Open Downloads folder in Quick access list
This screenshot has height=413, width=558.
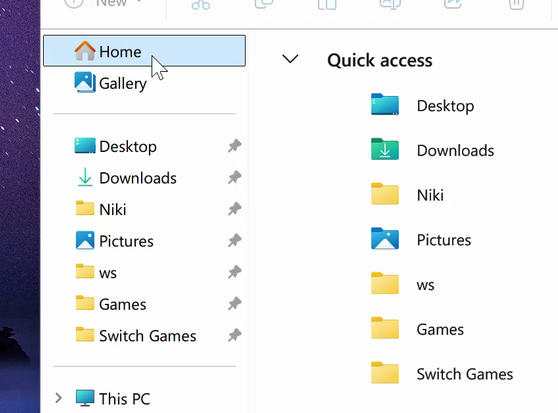pyautogui.click(x=432, y=150)
